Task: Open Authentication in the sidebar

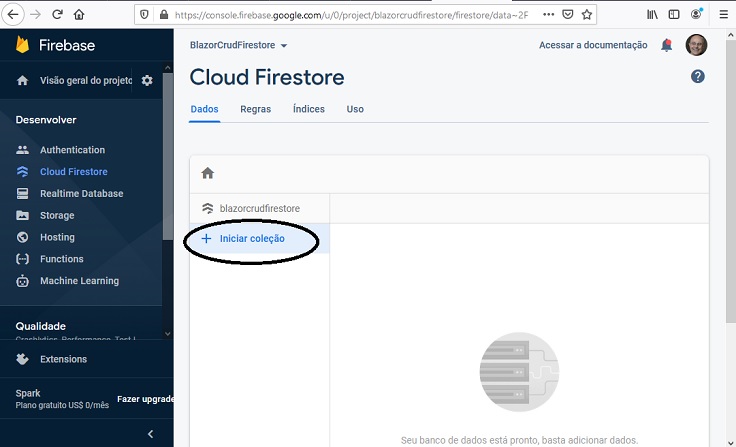Action: point(72,150)
